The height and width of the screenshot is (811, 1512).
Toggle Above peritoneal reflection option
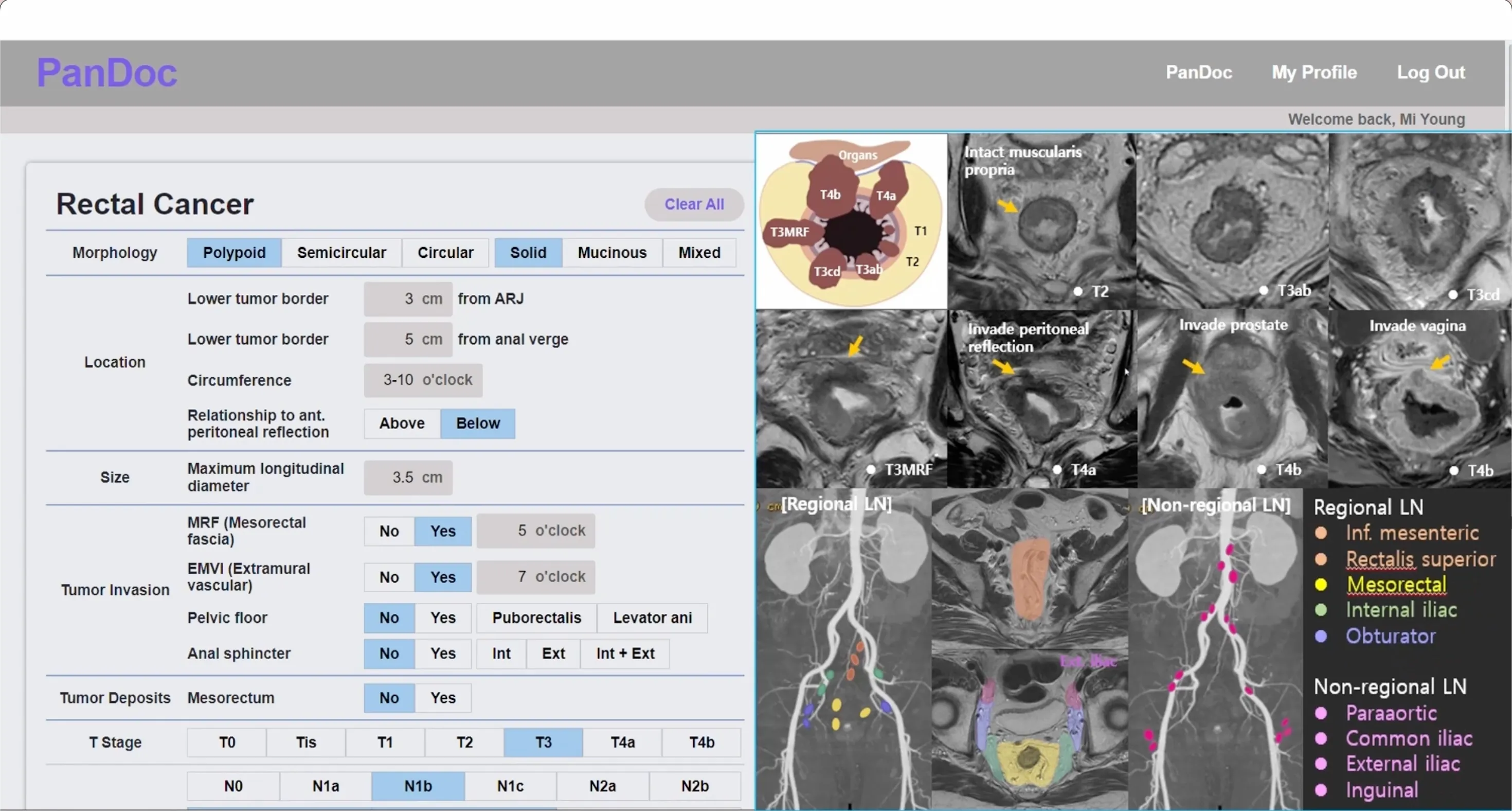coord(402,424)
